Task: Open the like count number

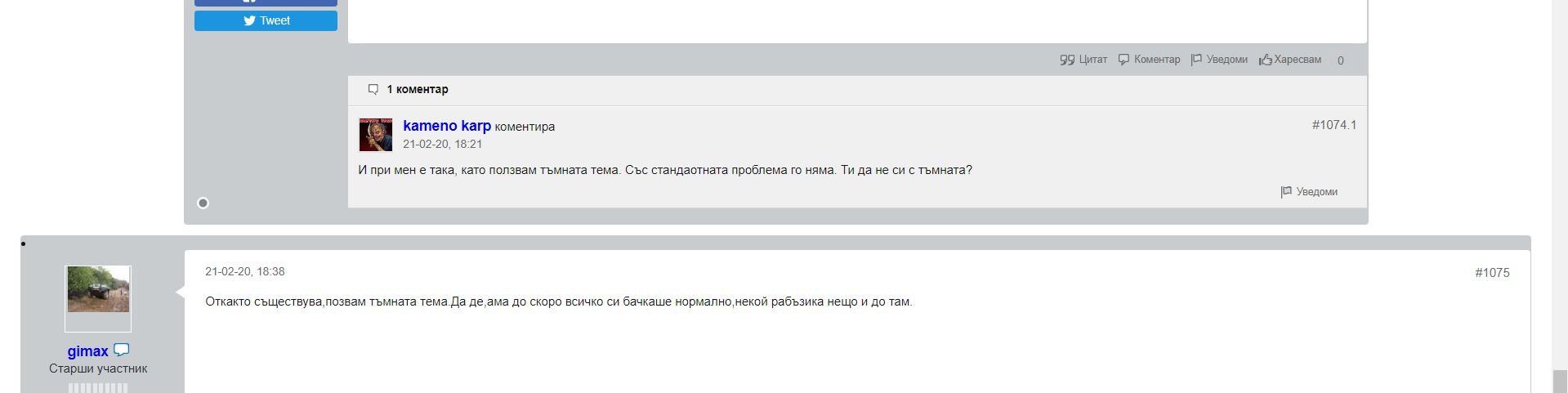Action: (1340, 60)
